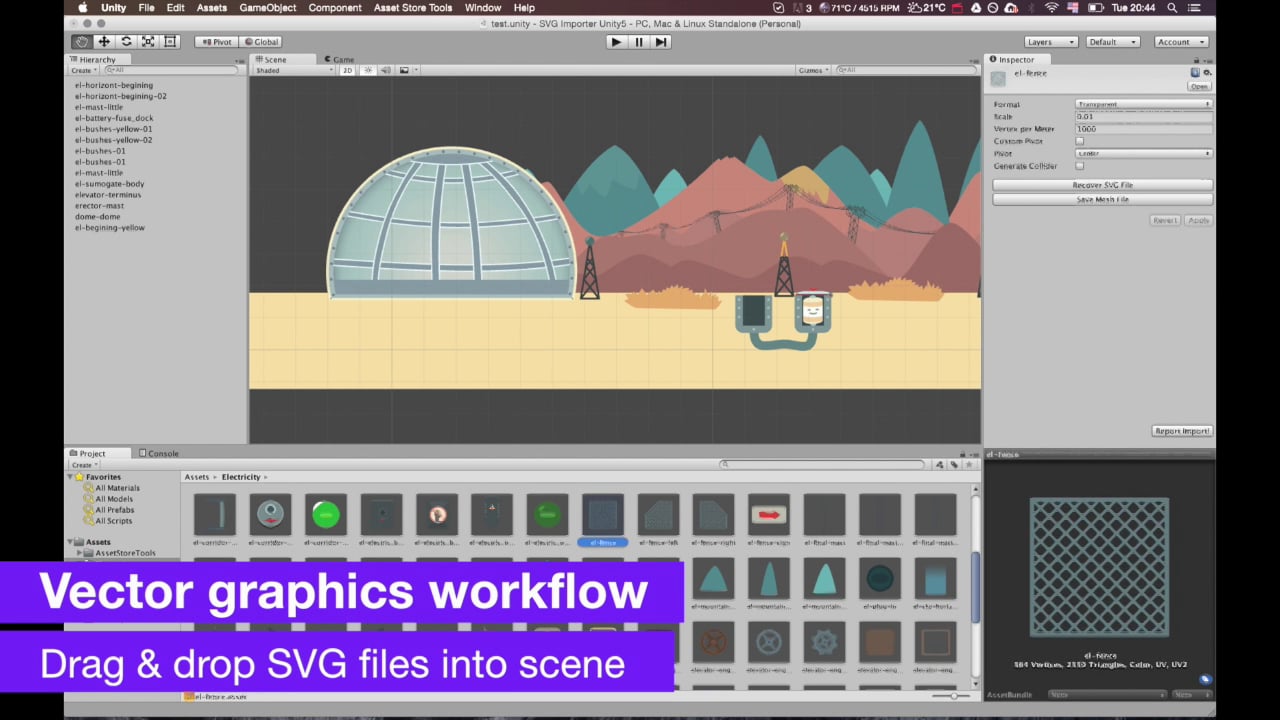Viewport: 1280px width, 720px height.
Task: Select the Hand tool in toolbar
Action: (x=82, y=42)
